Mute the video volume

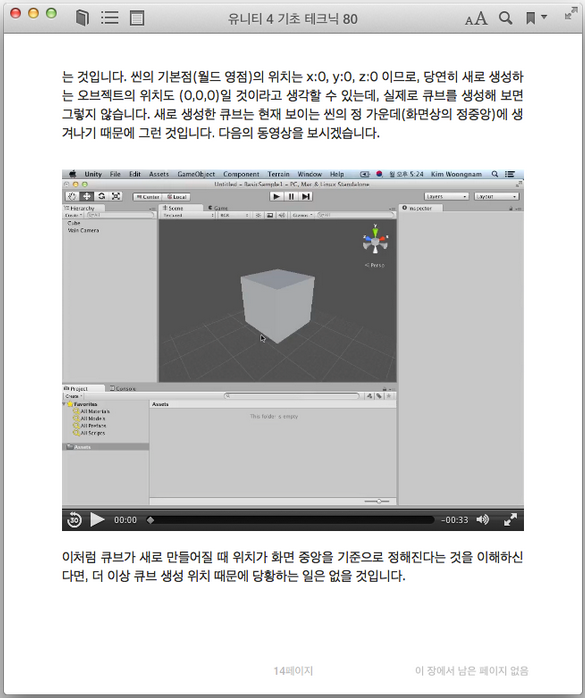483,519
